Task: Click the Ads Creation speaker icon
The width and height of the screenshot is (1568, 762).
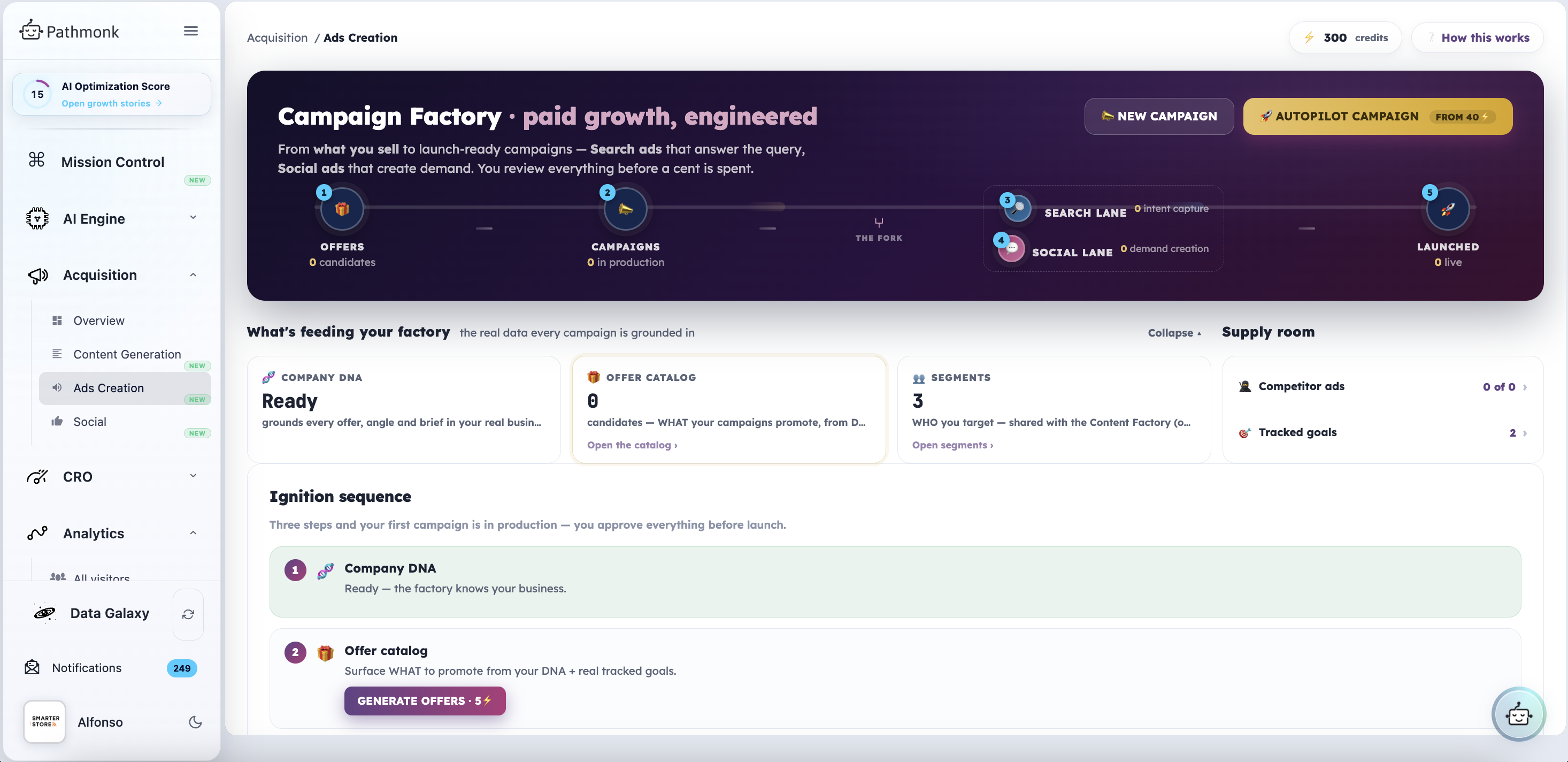Action: point(57,387)
